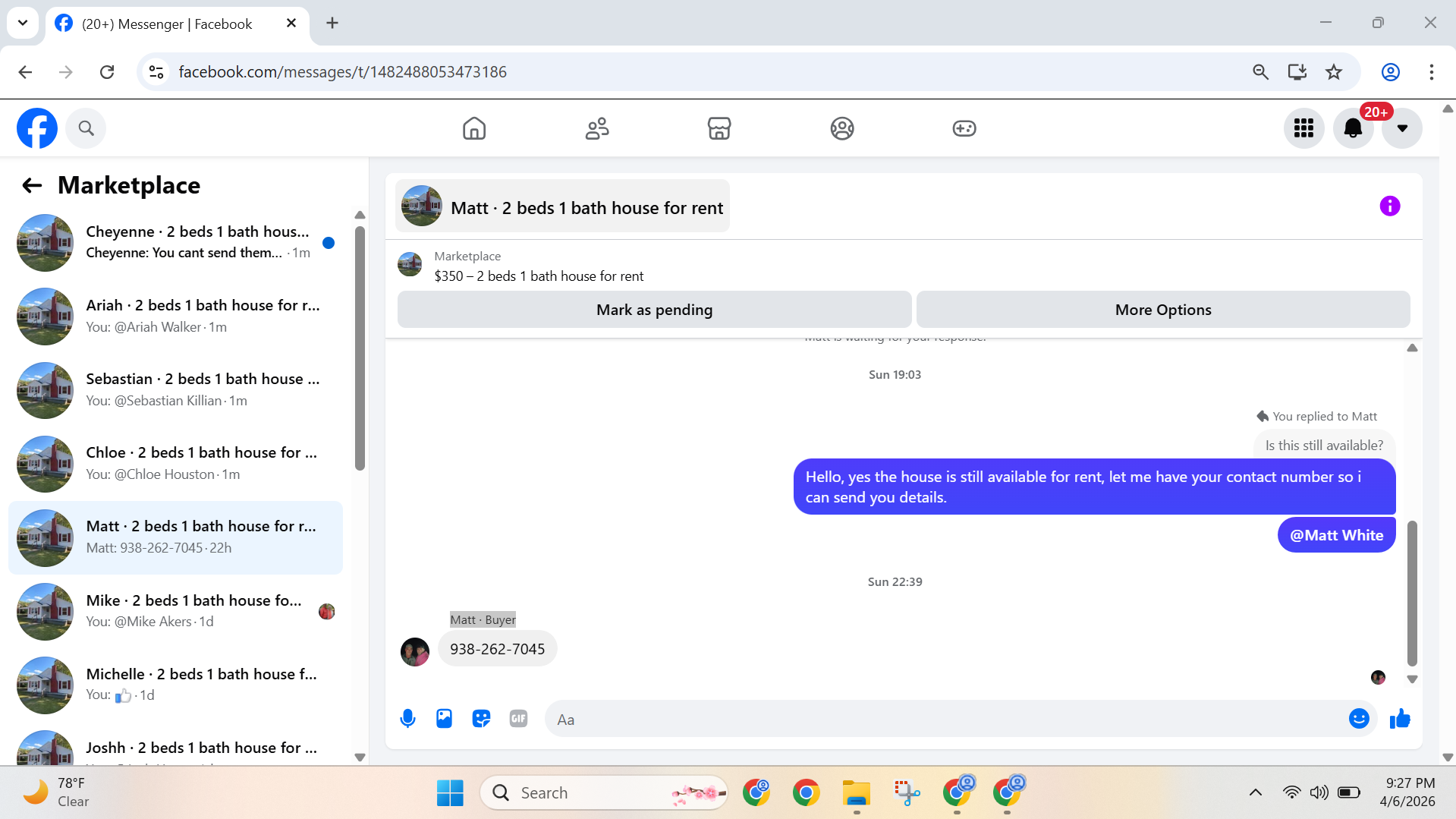Click the message input field
This screenshot has width=1456, height=819.
click(945, 719)
